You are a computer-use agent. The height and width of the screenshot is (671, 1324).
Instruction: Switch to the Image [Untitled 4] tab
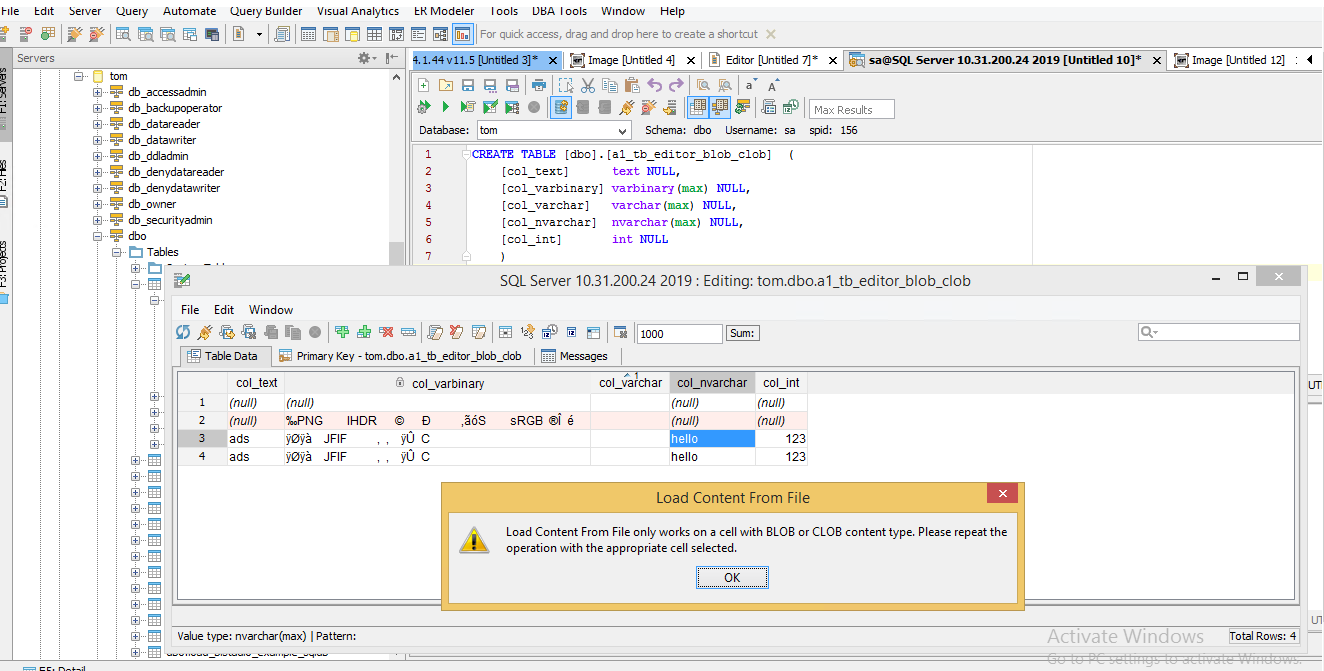click(630, 60)
